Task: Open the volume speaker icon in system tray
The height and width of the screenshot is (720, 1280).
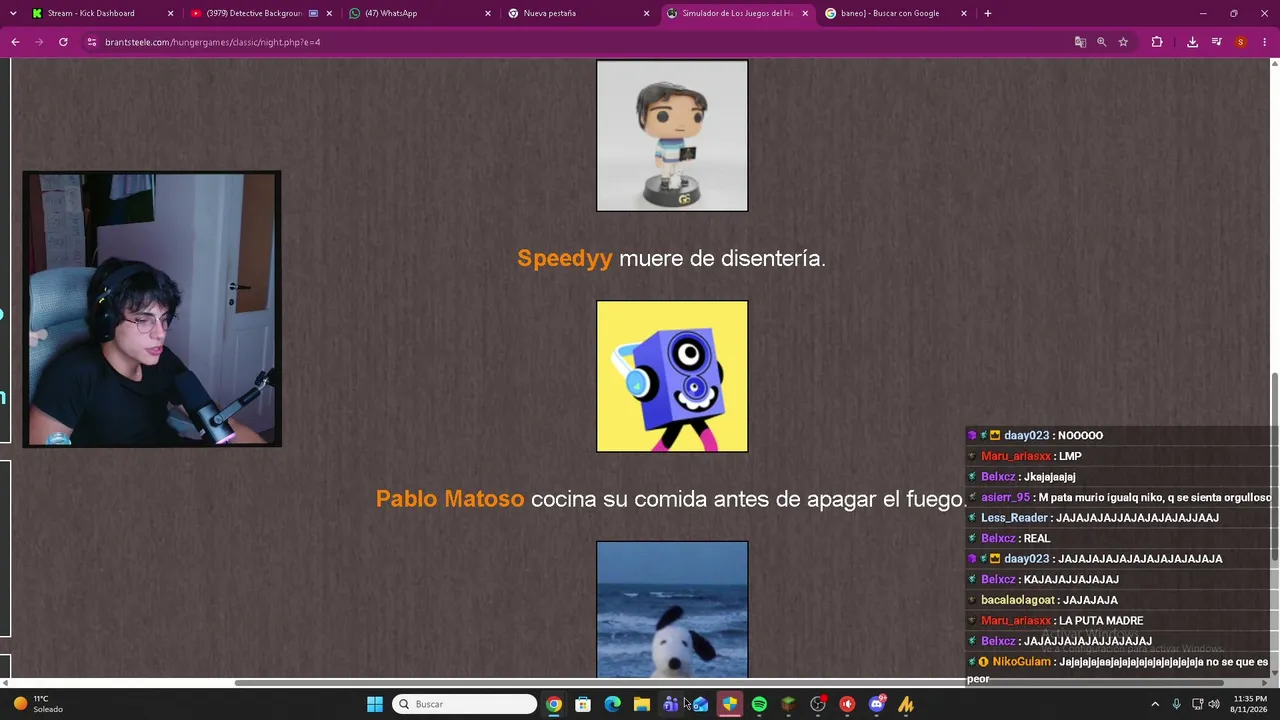Action: [1213, 704]
